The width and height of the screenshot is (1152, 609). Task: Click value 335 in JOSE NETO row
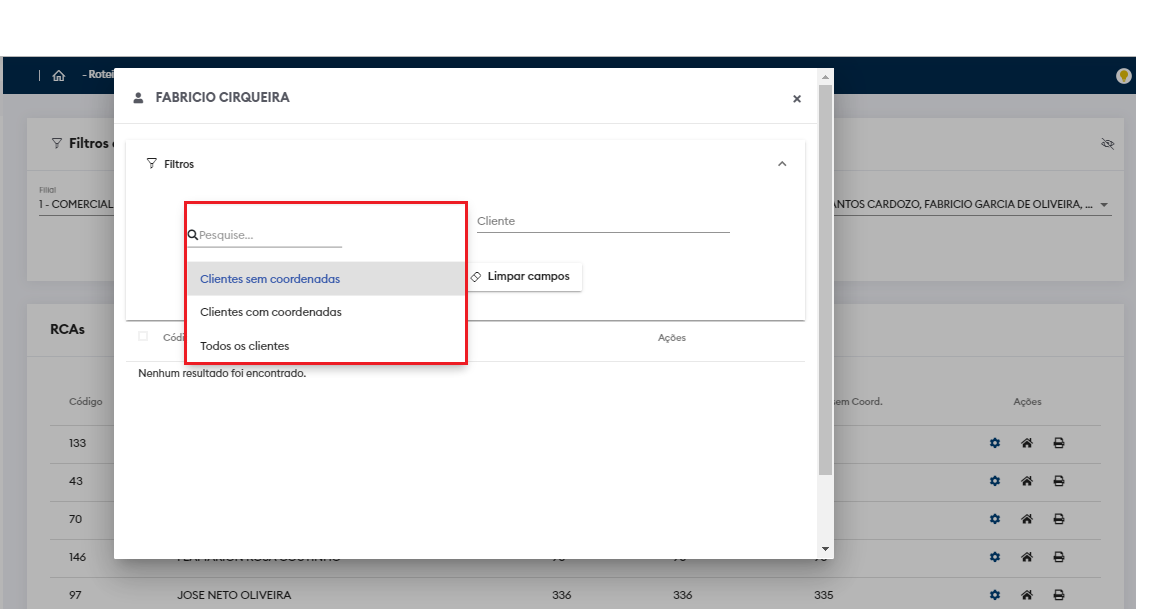pyautogui.click(x=823, y=595)
